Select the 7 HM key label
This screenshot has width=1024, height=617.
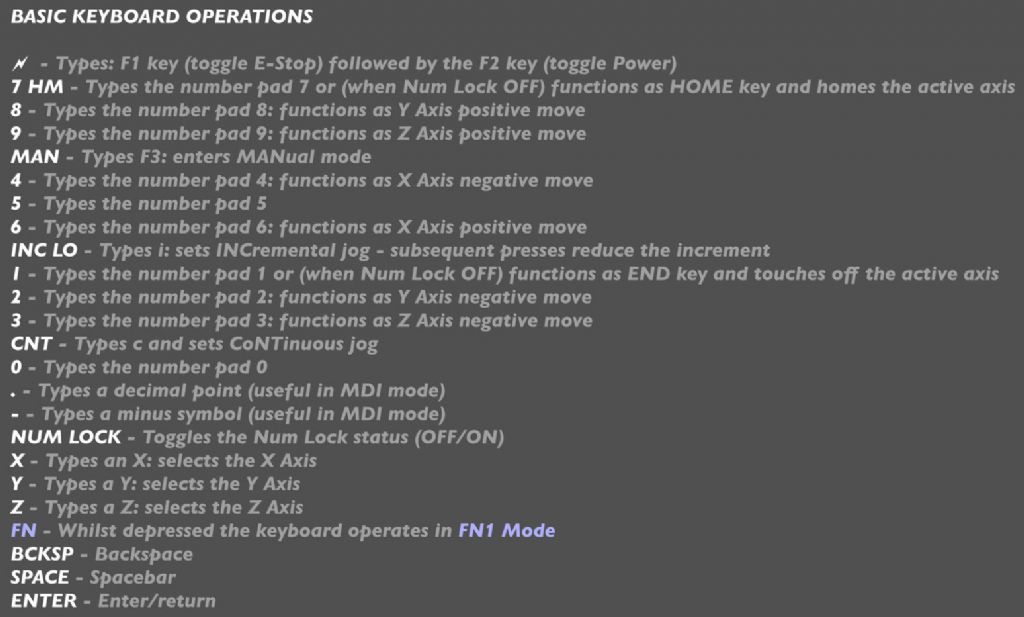[36, 87]
